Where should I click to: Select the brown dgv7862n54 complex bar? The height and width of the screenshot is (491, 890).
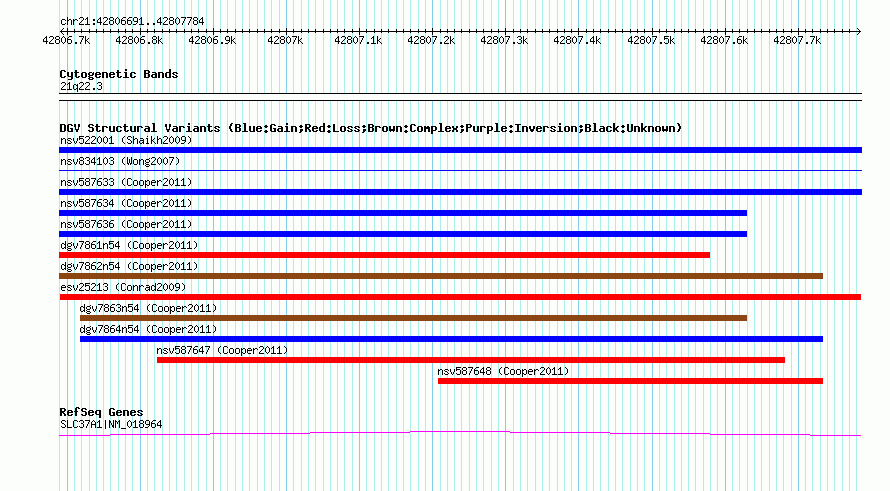click(x=441, y=276)
